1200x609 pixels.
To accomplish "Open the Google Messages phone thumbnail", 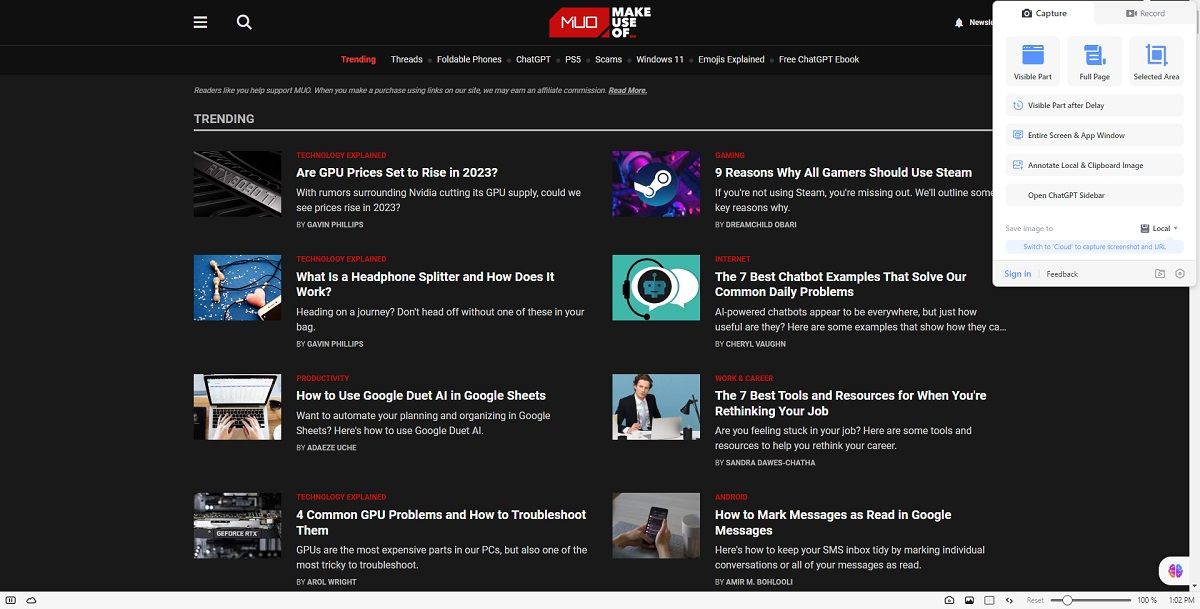I will click(x=656, y=526).
